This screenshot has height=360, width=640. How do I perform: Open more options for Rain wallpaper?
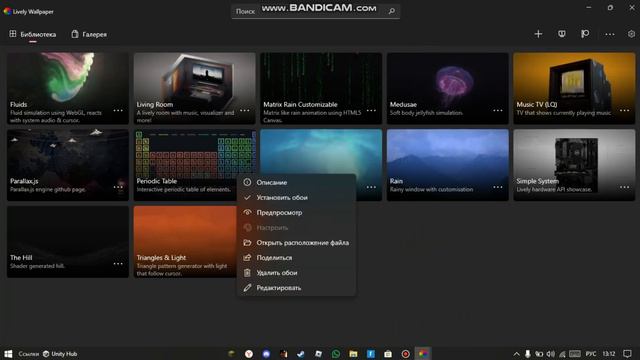point(498,187)
